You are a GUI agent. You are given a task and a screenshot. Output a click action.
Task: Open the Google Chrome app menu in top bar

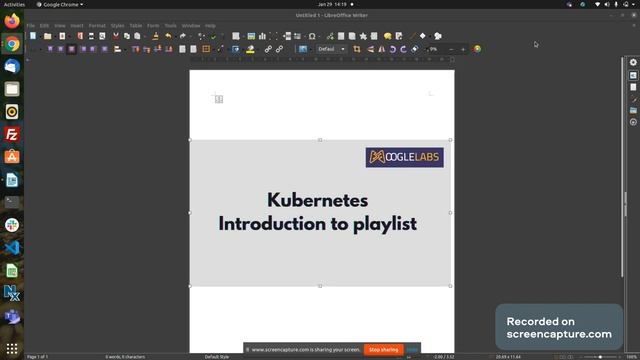60,4
